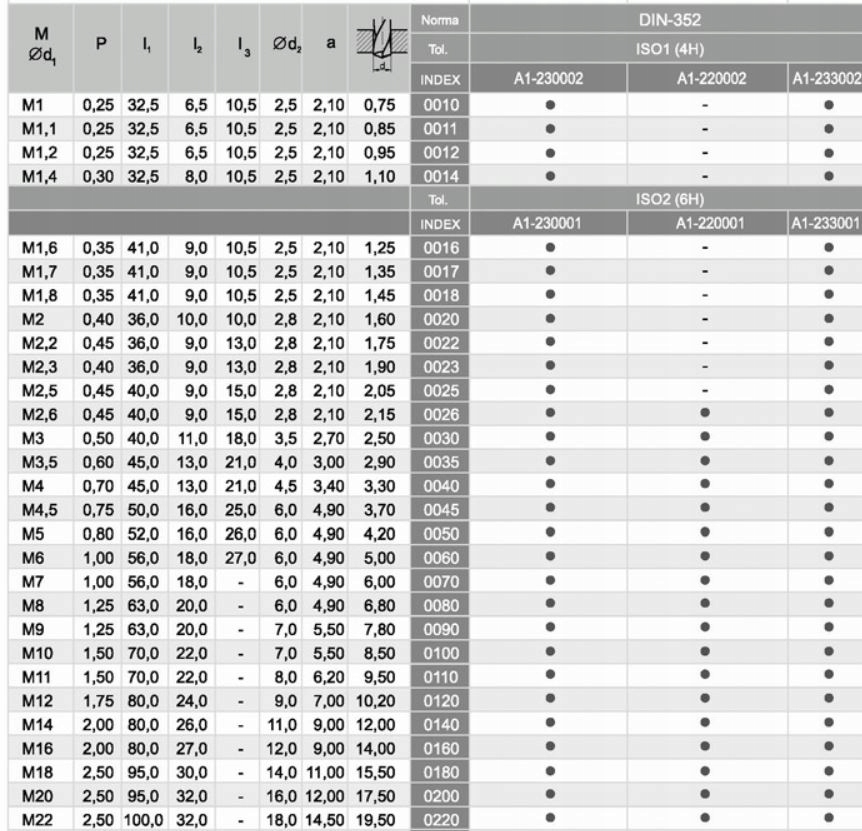Image resolution: width=862 pixels, height=831 pixels.
Task: Click index cell 0011
Action: tap(440, 129)
